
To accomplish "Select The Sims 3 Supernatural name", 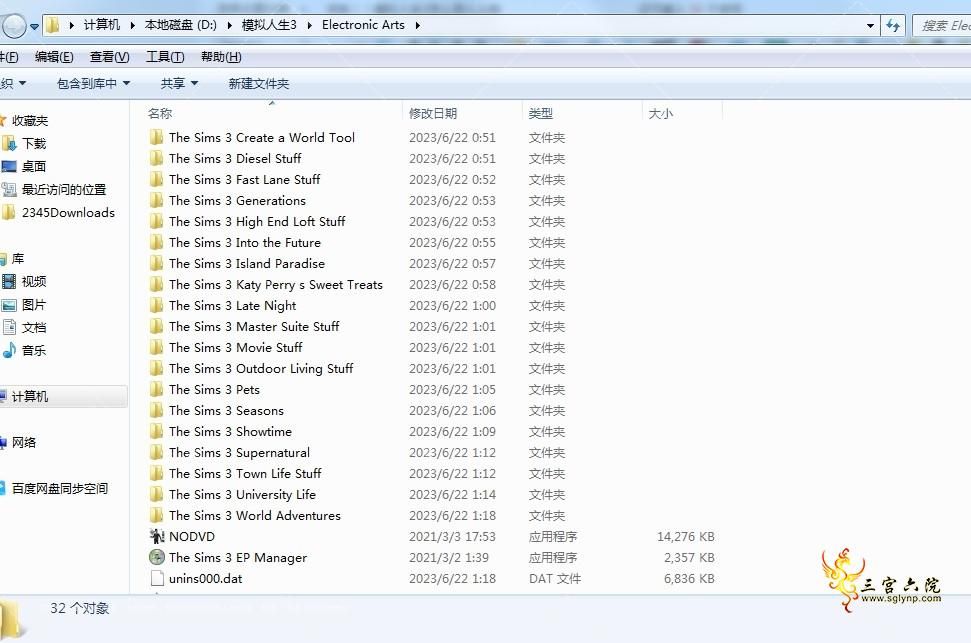I will pyautogui.click(x=239, y=452).
